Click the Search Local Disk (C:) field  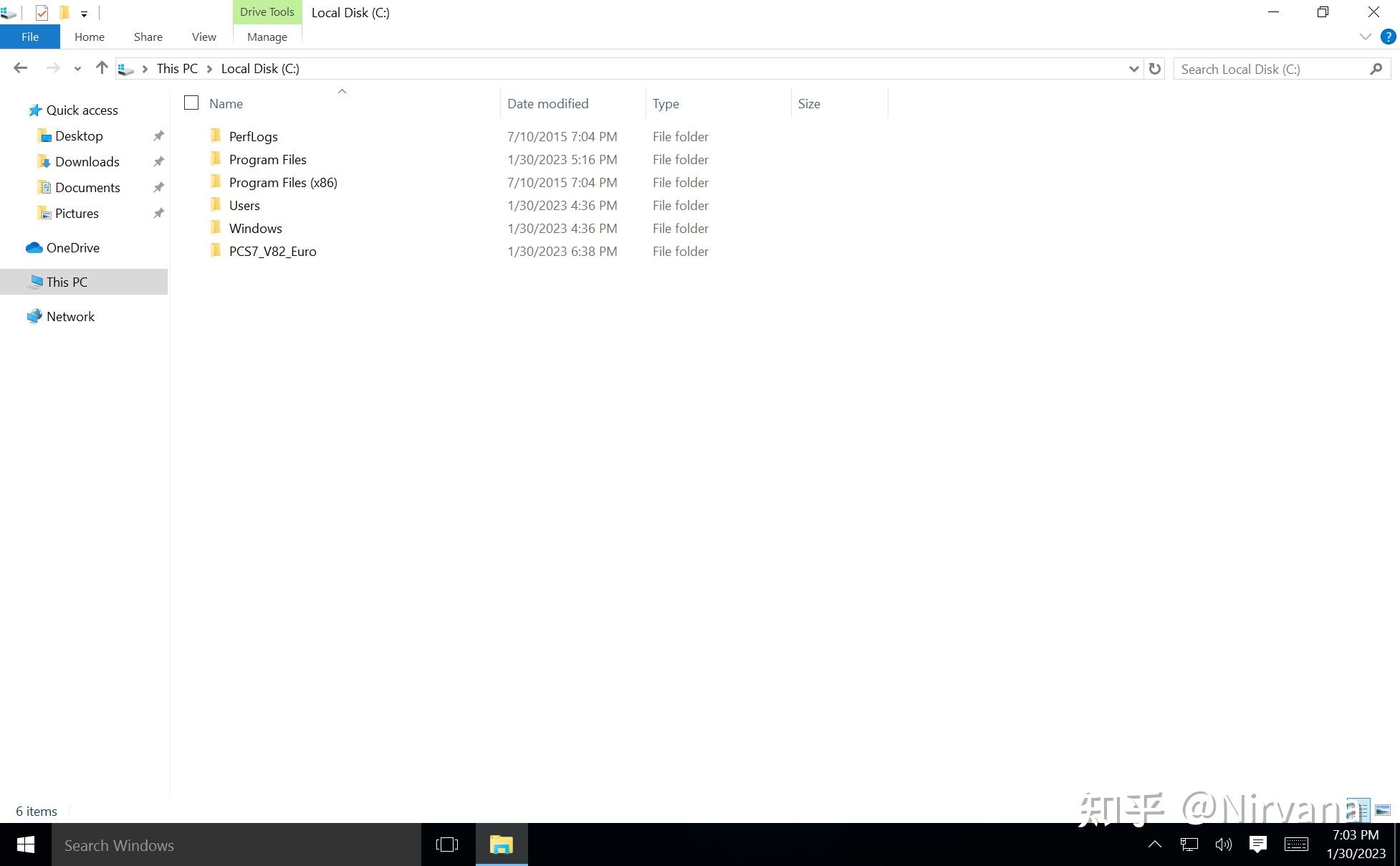(x=1272, y=69)
